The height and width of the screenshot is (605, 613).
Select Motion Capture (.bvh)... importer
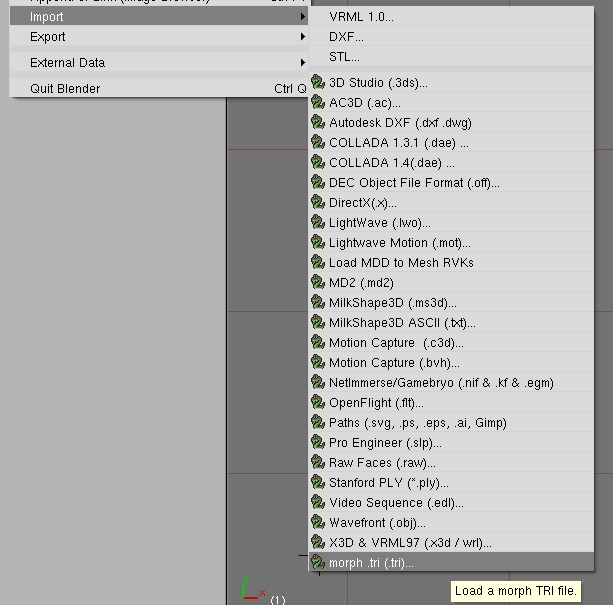point(394,363)
